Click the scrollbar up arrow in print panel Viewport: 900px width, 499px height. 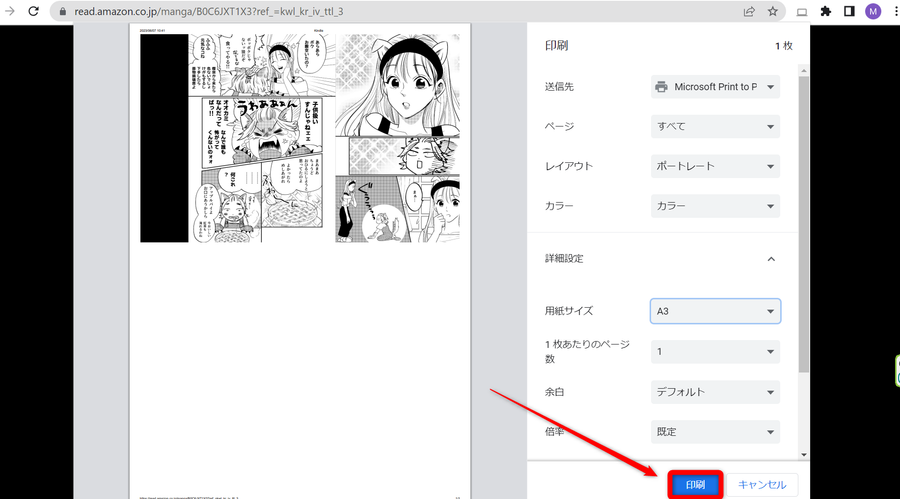click(804, 71)
